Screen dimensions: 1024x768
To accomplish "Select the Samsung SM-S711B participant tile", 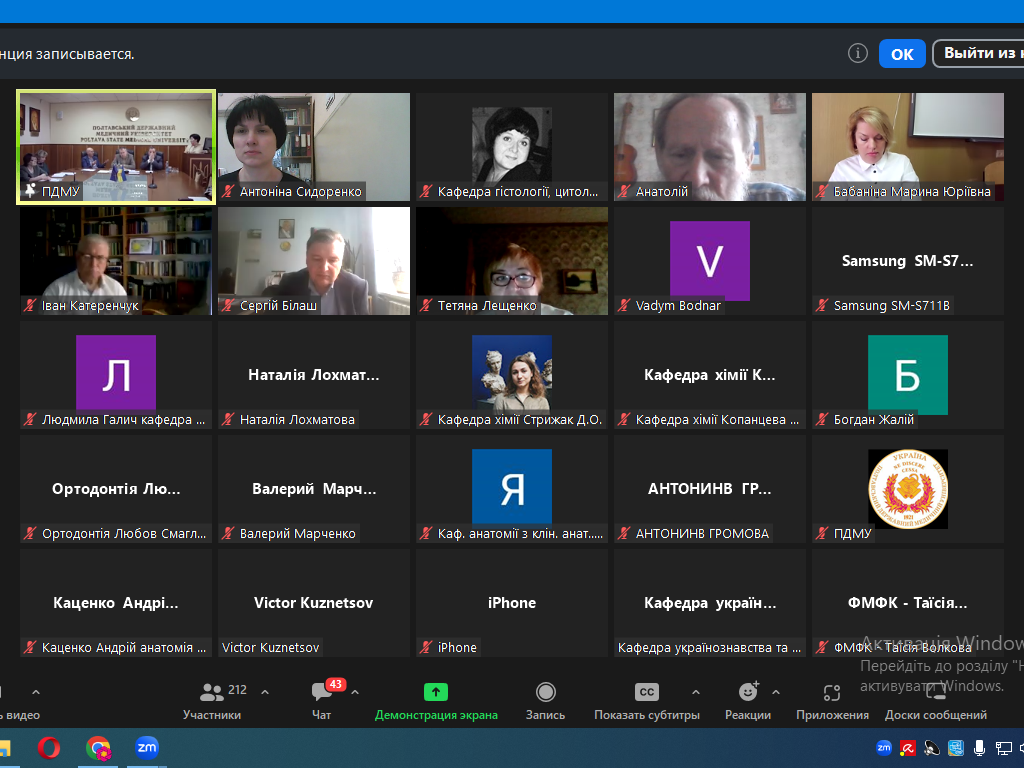I will (908, 261).
